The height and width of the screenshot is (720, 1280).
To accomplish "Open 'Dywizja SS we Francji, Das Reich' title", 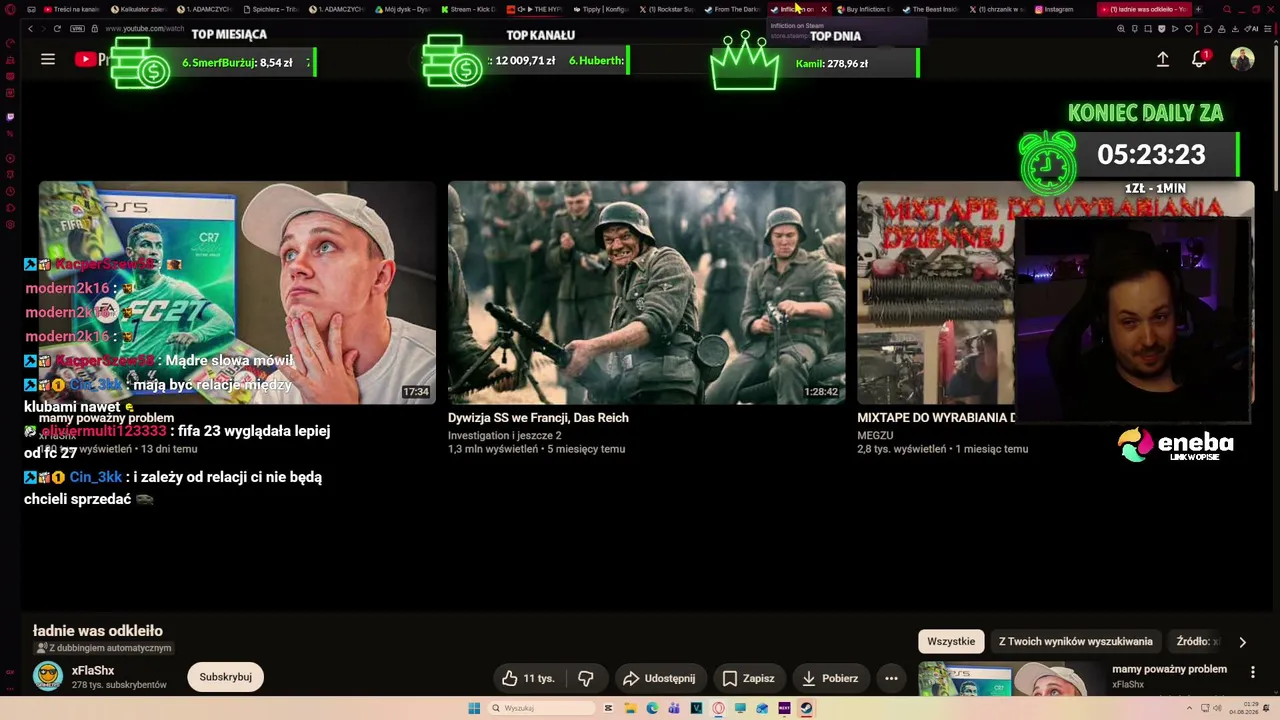I will point(538,418).
